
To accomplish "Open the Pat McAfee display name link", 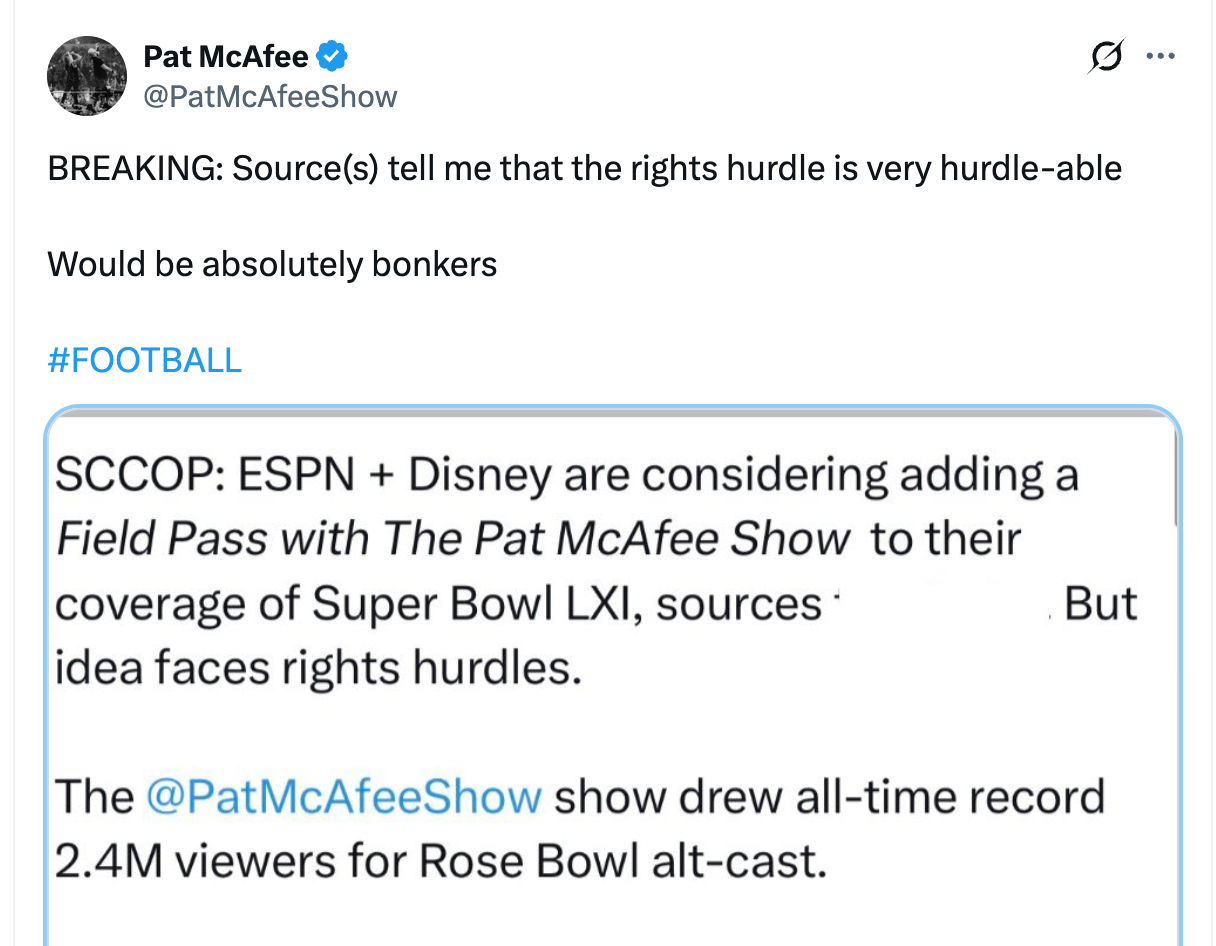I will click(x=226, y=57).
